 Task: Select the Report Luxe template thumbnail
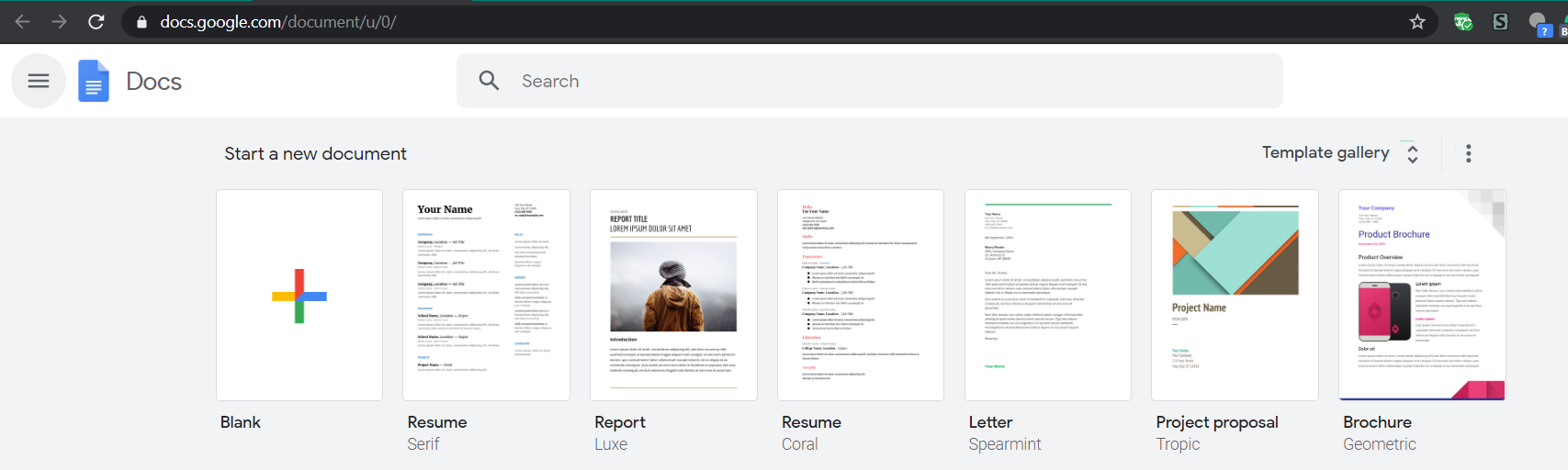(673, 295)
